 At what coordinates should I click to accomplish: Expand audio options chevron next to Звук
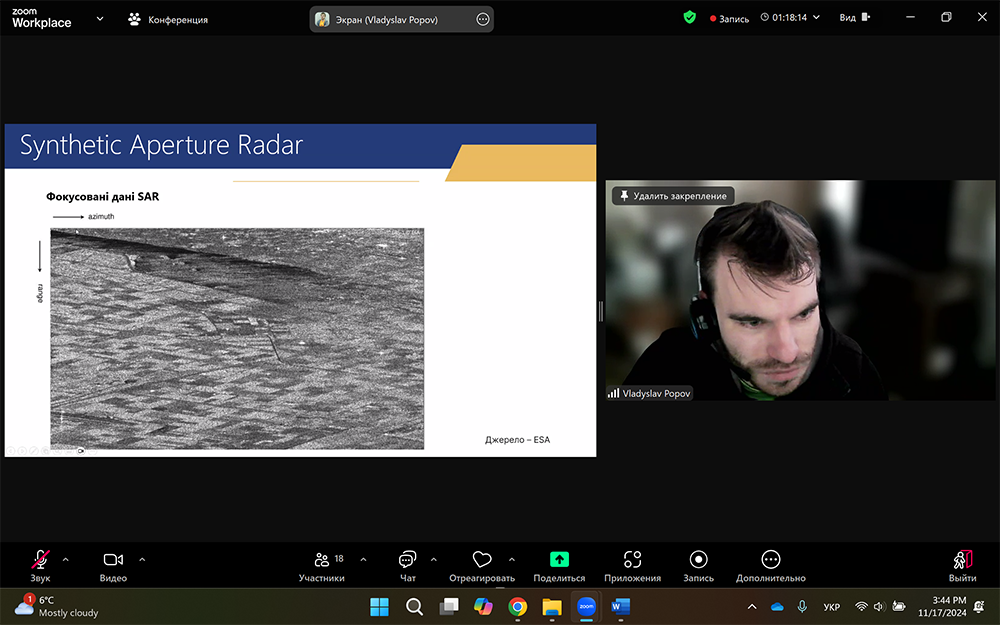66,559
